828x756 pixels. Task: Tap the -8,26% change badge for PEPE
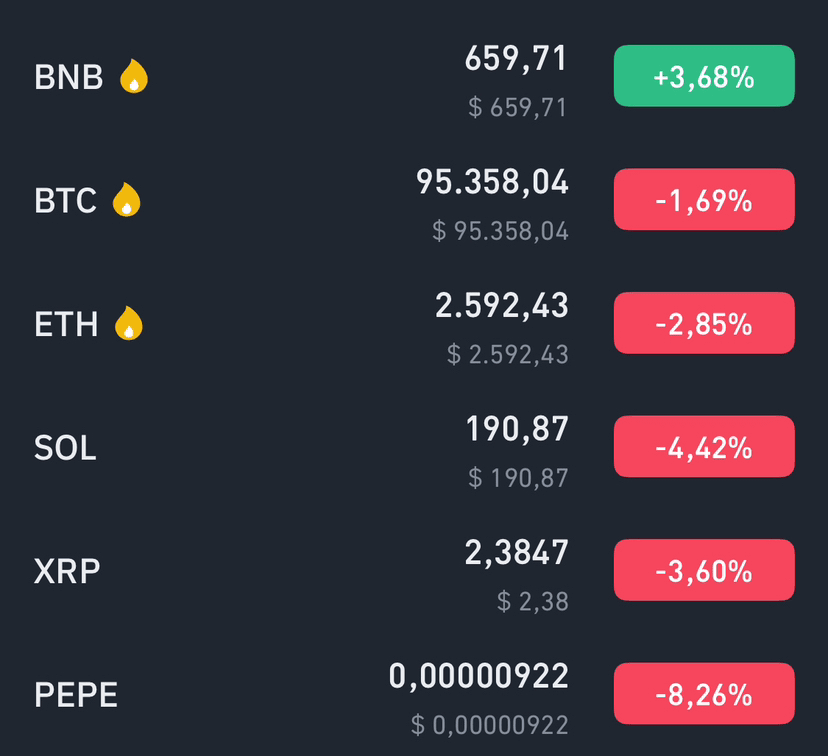(x=704, y=693)
